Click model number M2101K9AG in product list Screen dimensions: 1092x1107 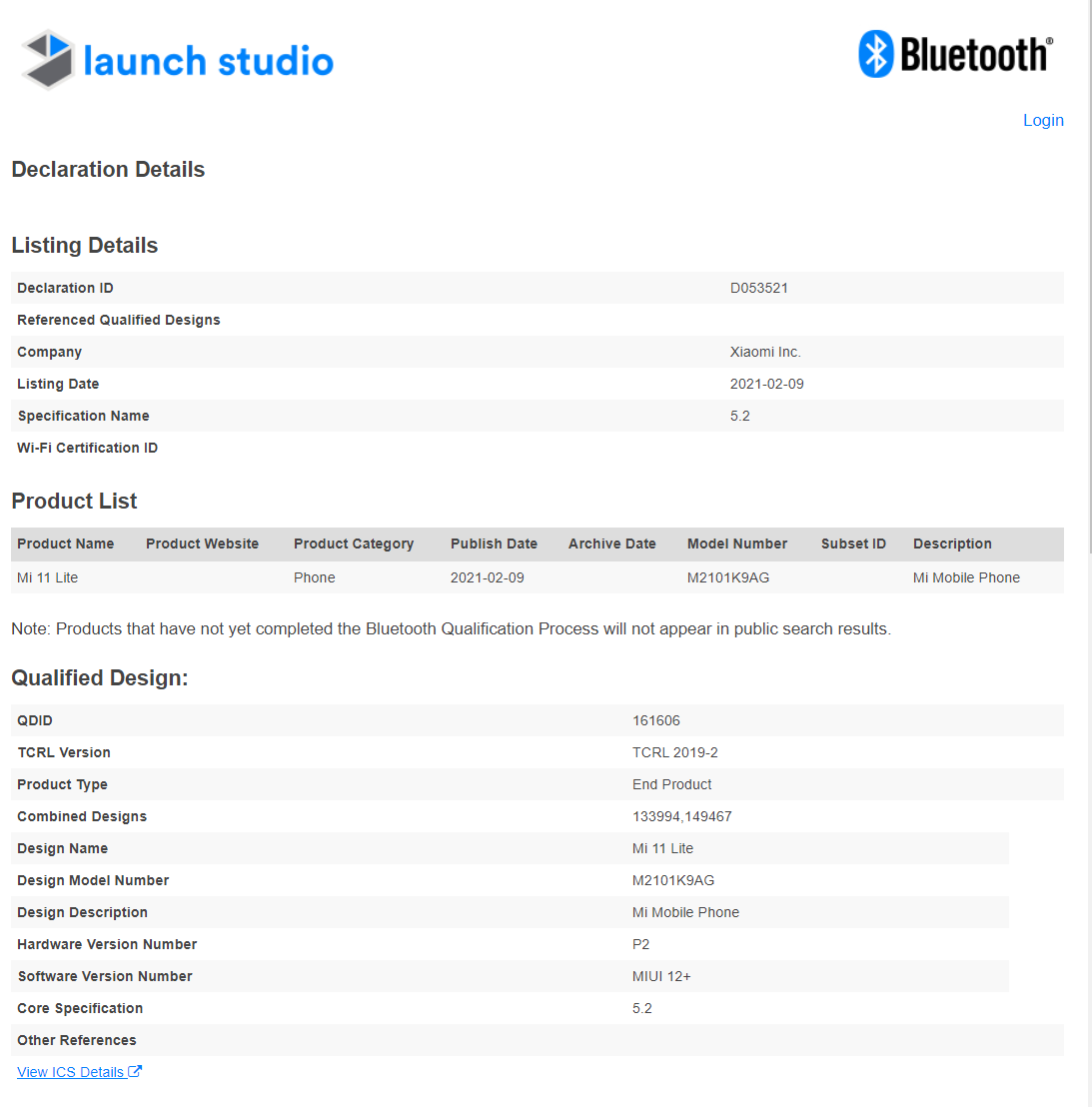(727, 577)
